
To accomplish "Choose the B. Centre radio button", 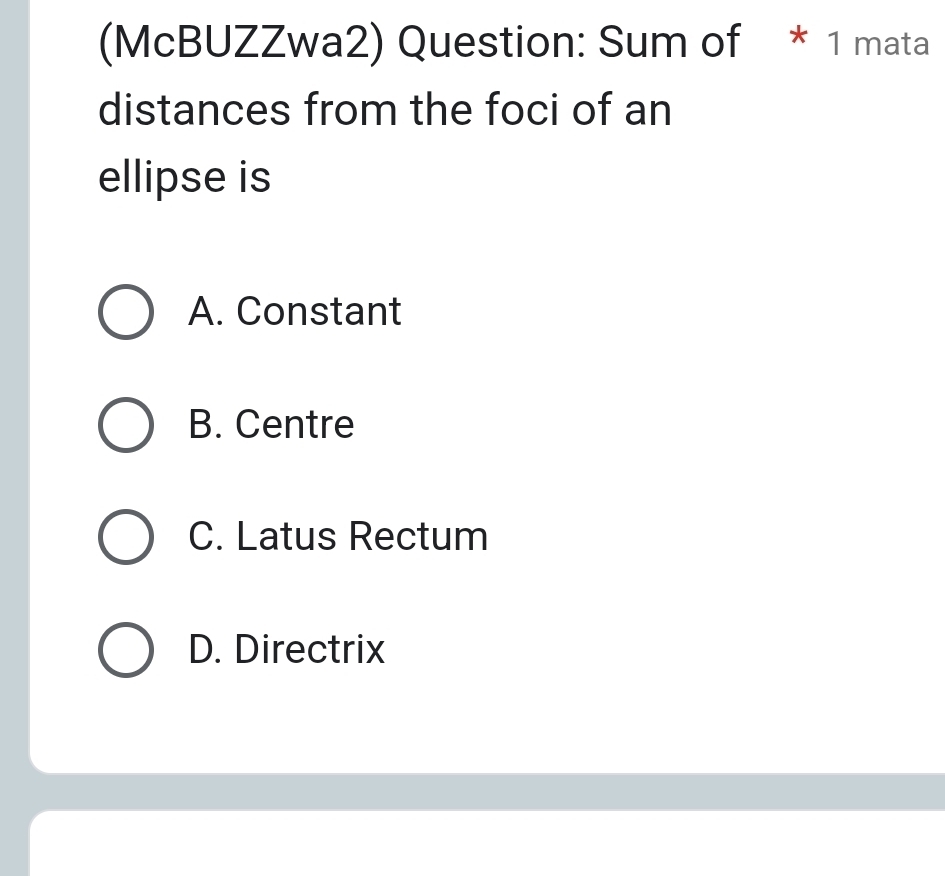I will click(127, 426).
